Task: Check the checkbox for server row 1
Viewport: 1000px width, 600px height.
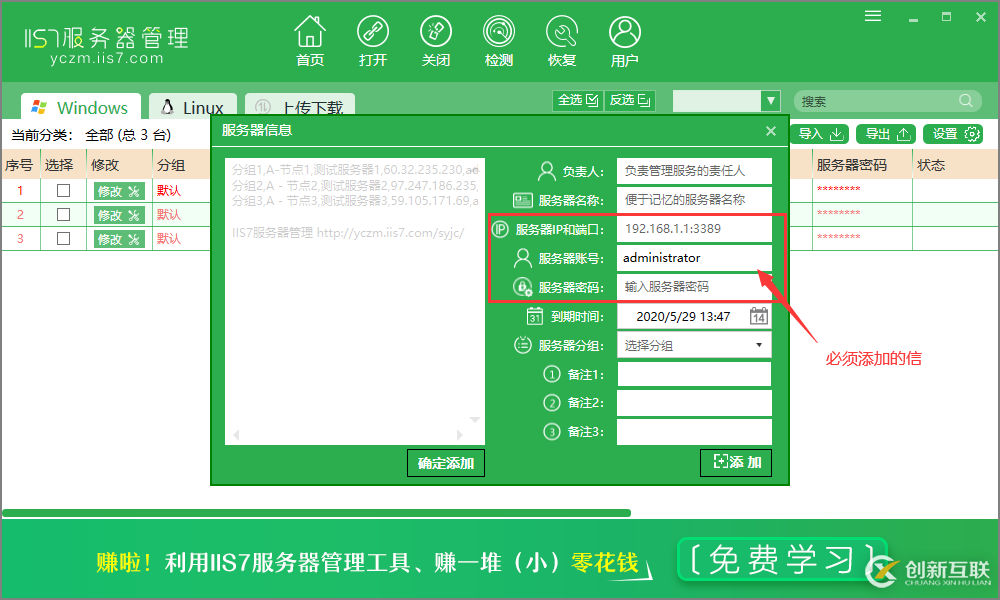Action: [x=63, y=190]
